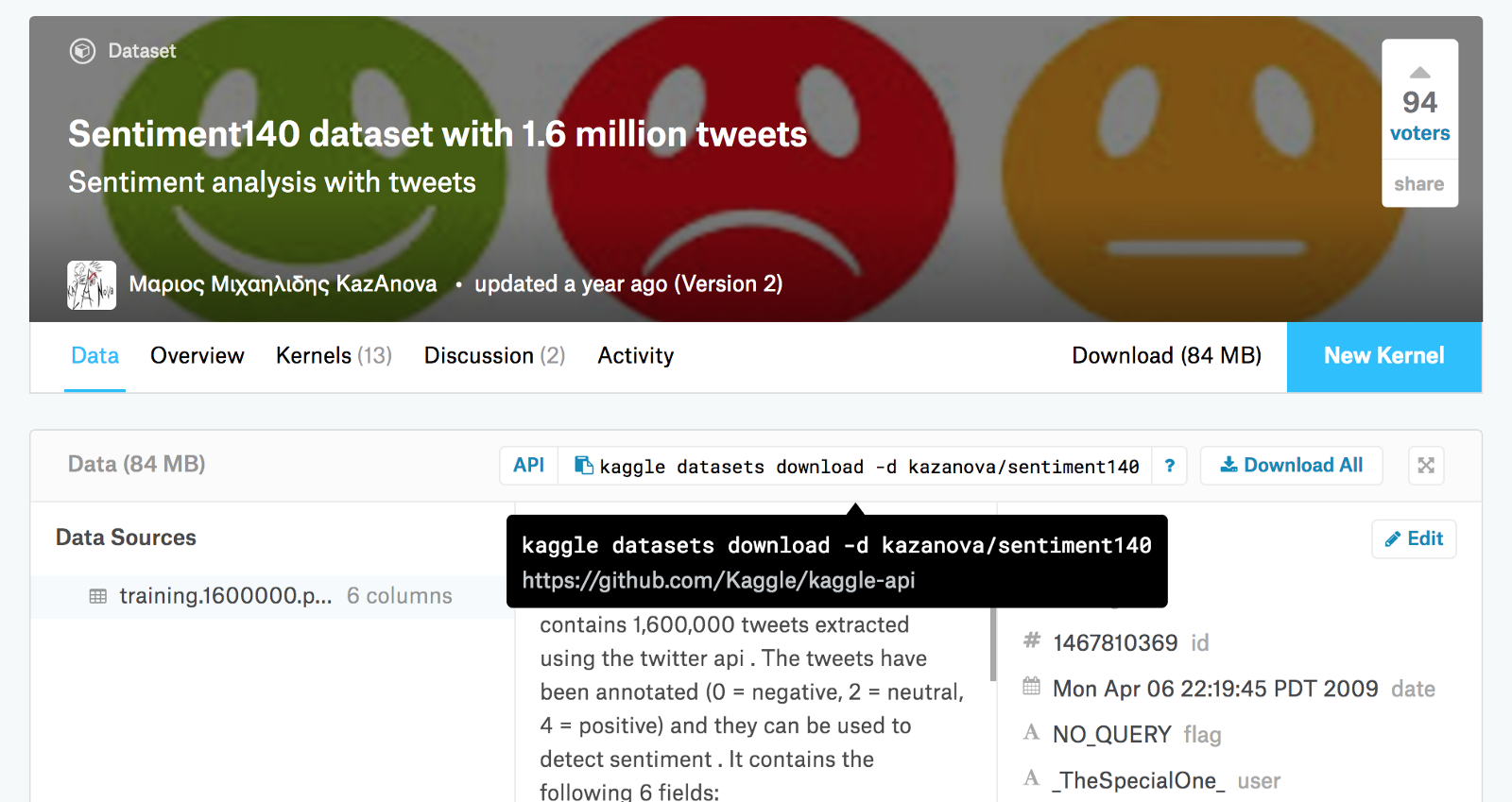1512x802 pixels.
Task: Click the fullscreen expand icon in Data panel
Action: pos(1426,465)
